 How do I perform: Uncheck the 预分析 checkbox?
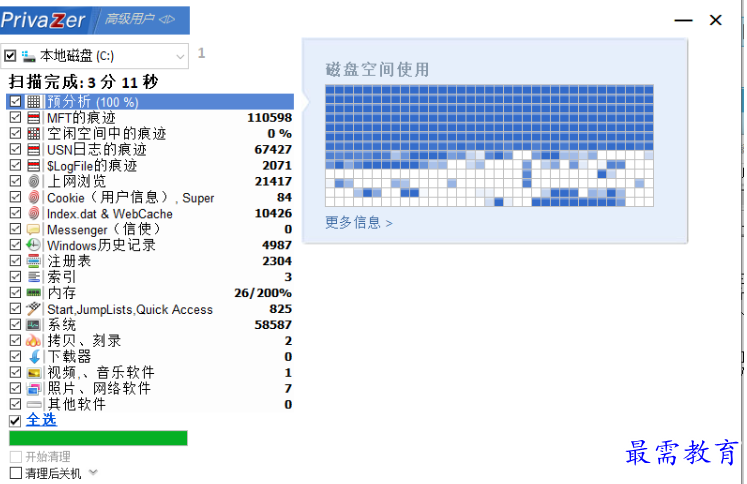(x=15, y=101)
